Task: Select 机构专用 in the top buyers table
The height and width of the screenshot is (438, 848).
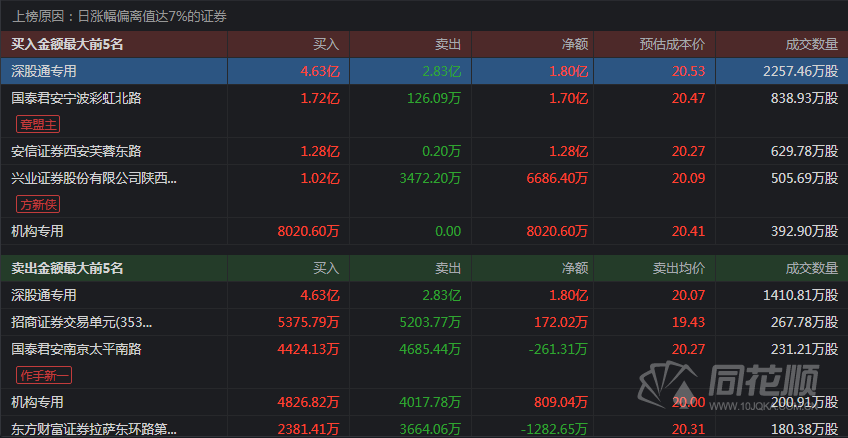Action: (37, 231)
